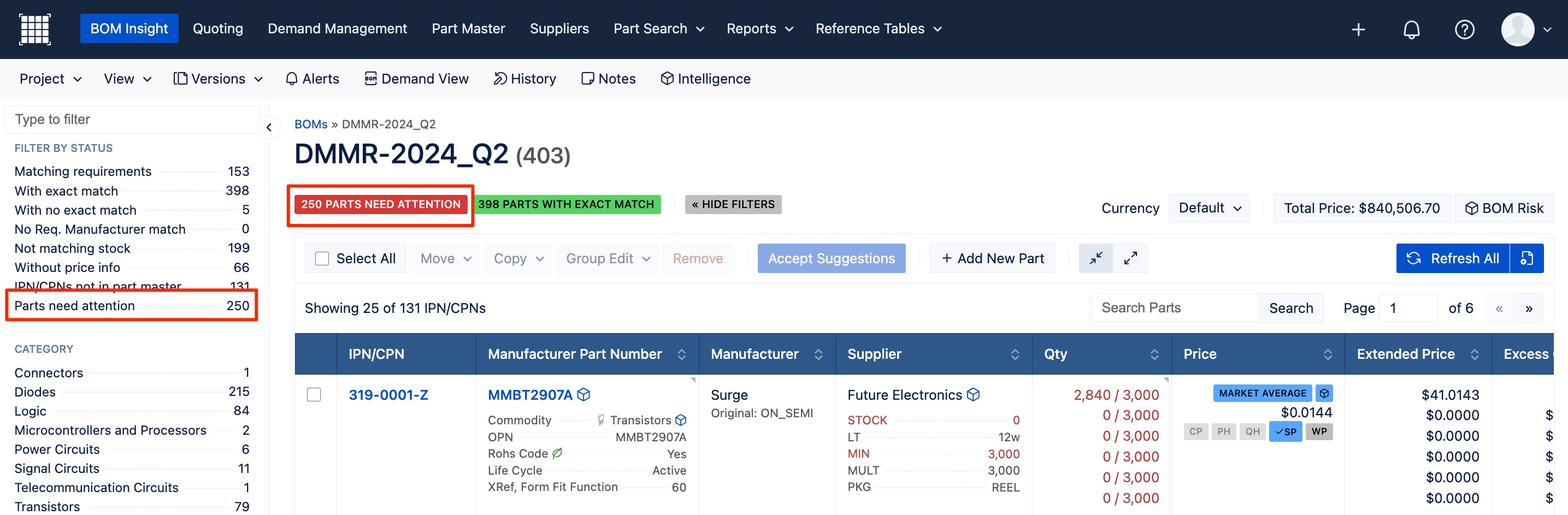
Task: Toggle the QH price tag
Action: click(1252, 431)
